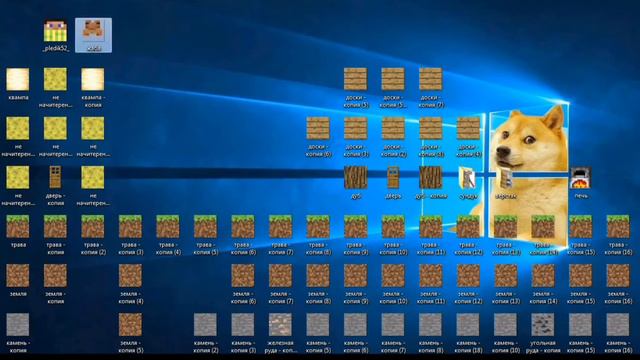The width and height of the screenshot is (640, 360).
Task: Select the камень - копия (6) icon
Action: click(x=356, y=324)
